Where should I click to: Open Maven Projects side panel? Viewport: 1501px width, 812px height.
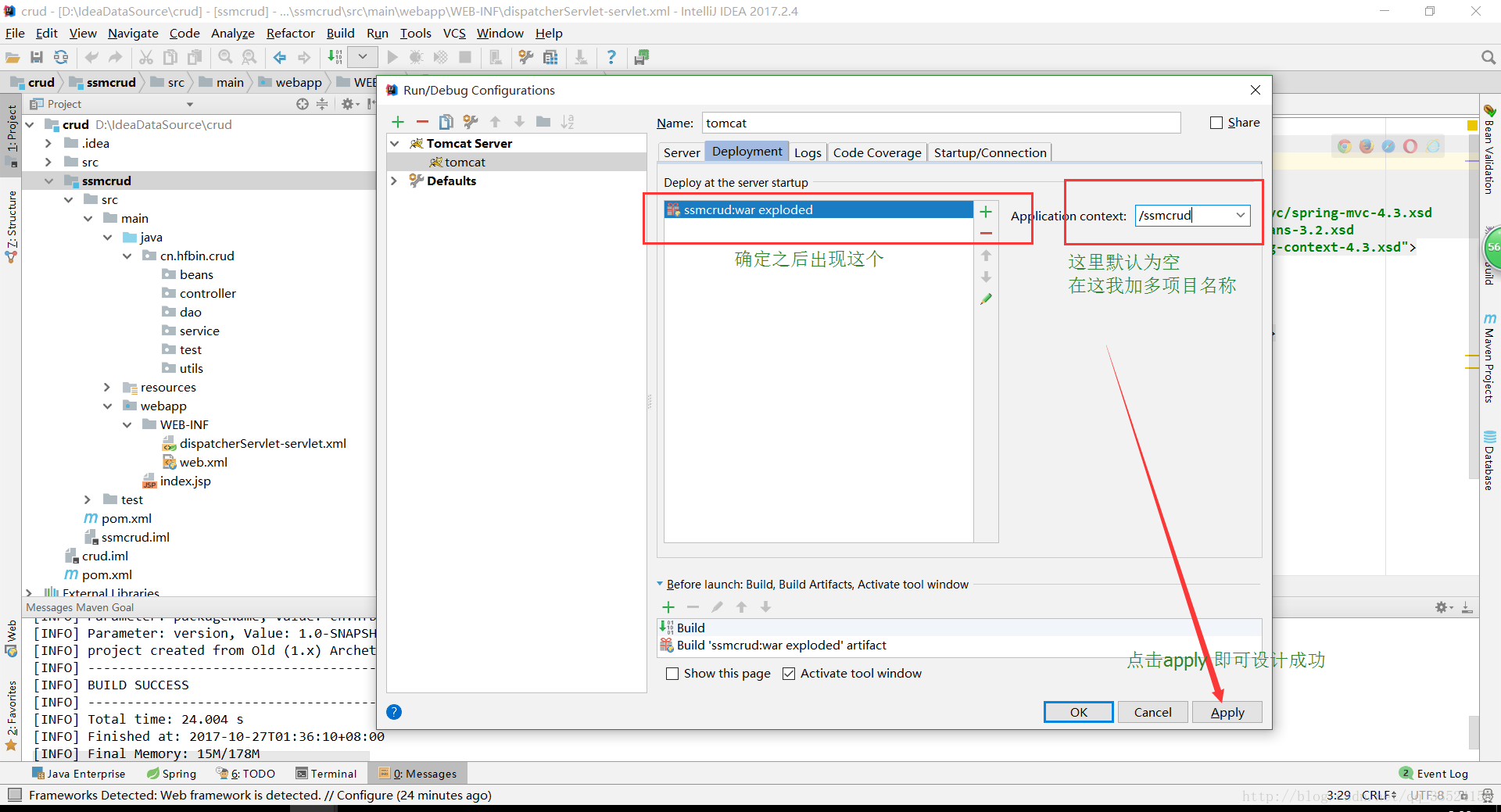(x=1489, y=359)
